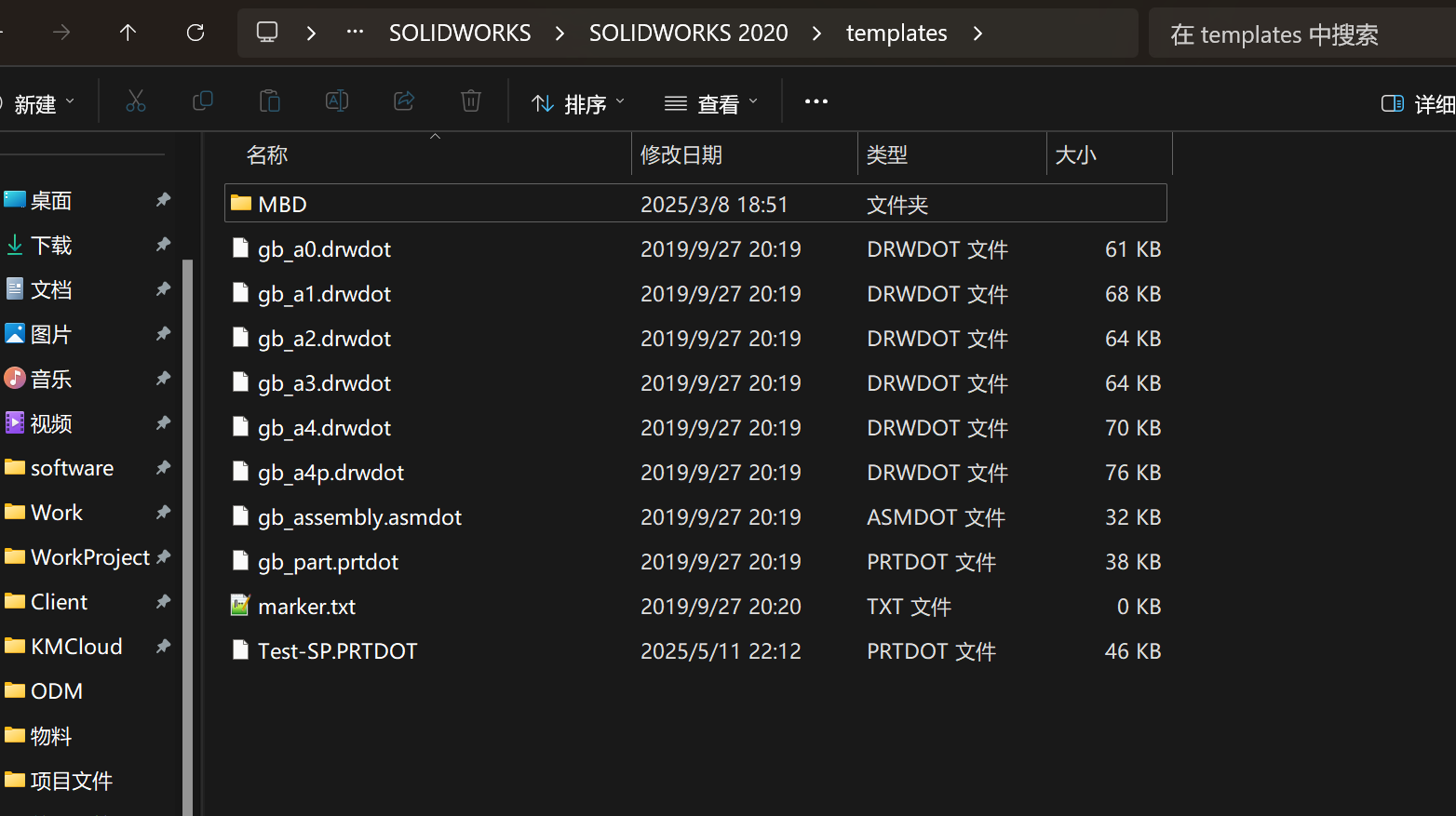Click the Share icon in toolbar
The width and height of the screenshot is (1456, 816).
coord(404,101)
